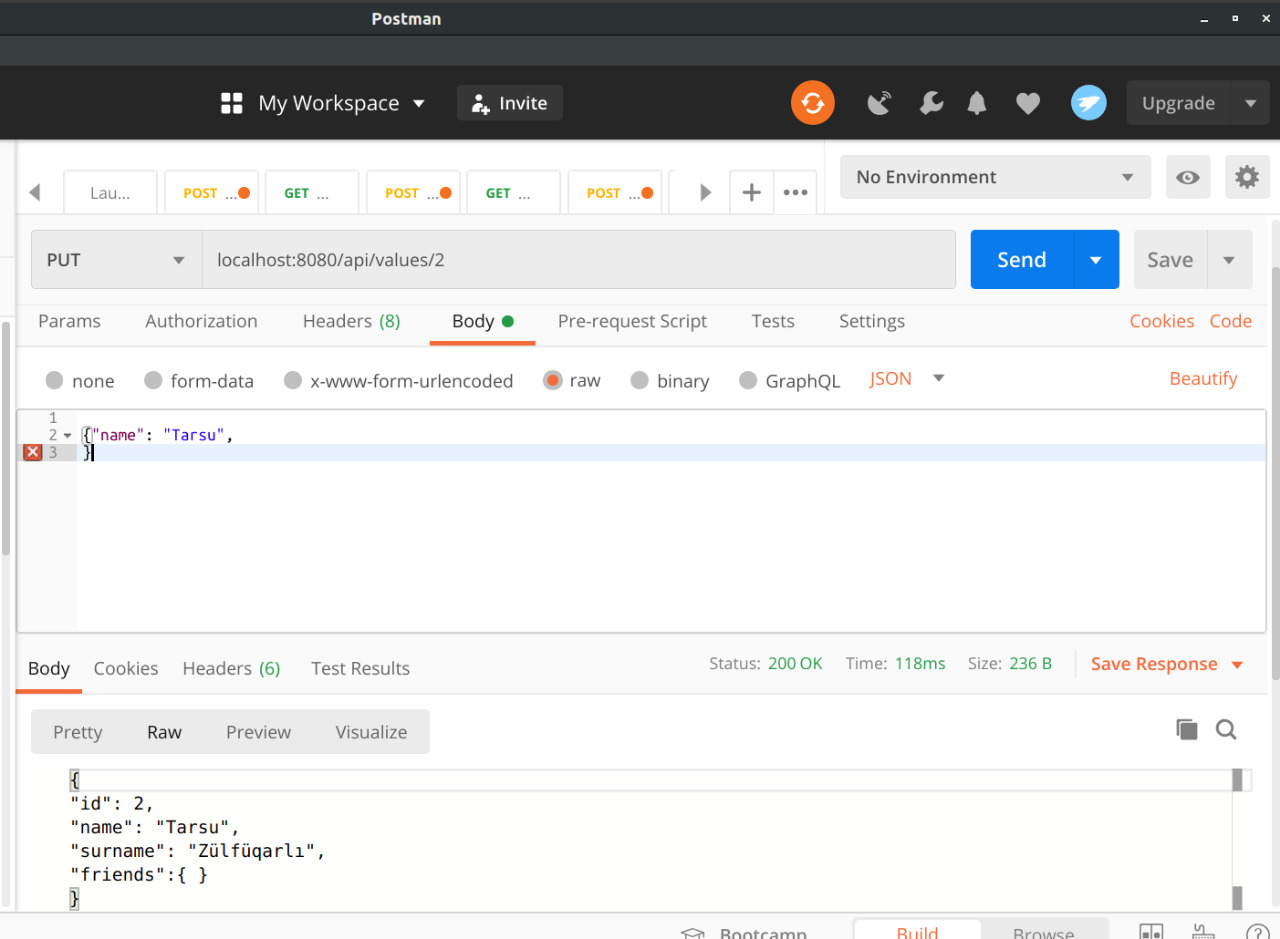Open the PUT method dropdown

click(116, 260)
